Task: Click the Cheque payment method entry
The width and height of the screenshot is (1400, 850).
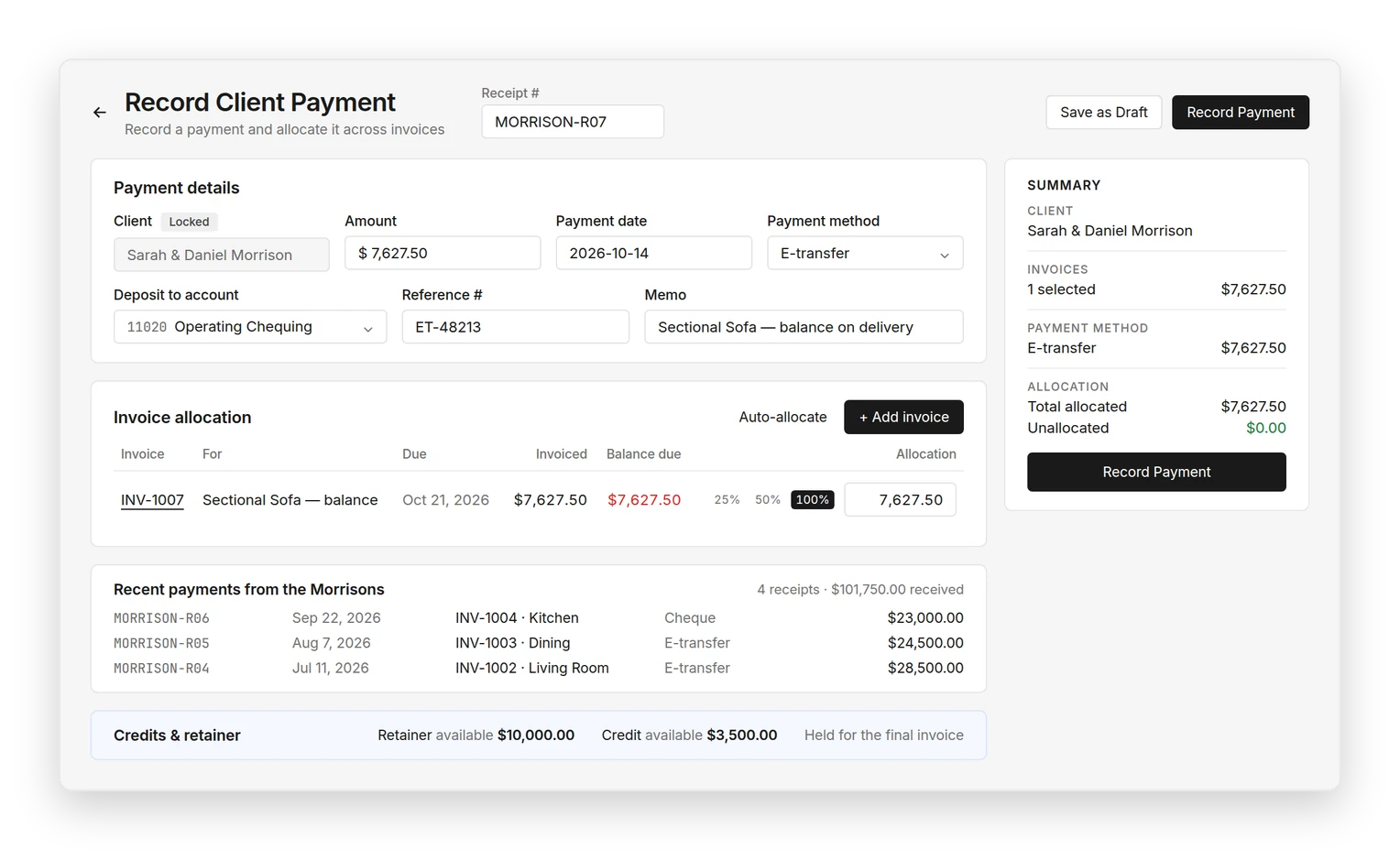Action: [x=690, y=618]
